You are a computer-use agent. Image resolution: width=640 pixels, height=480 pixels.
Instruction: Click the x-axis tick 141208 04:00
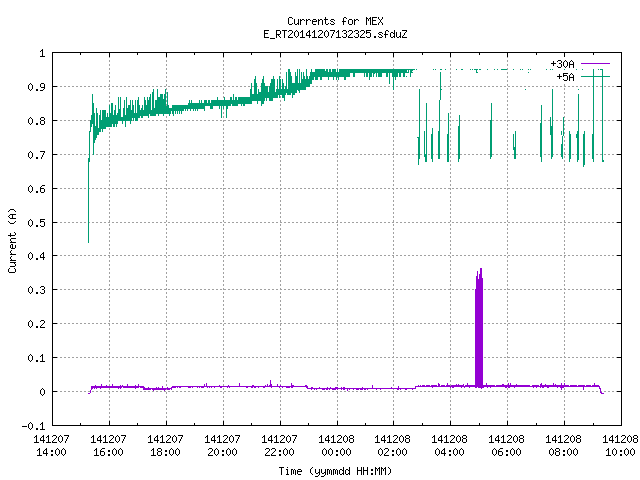pyautogui.click(x=449, y=446)
